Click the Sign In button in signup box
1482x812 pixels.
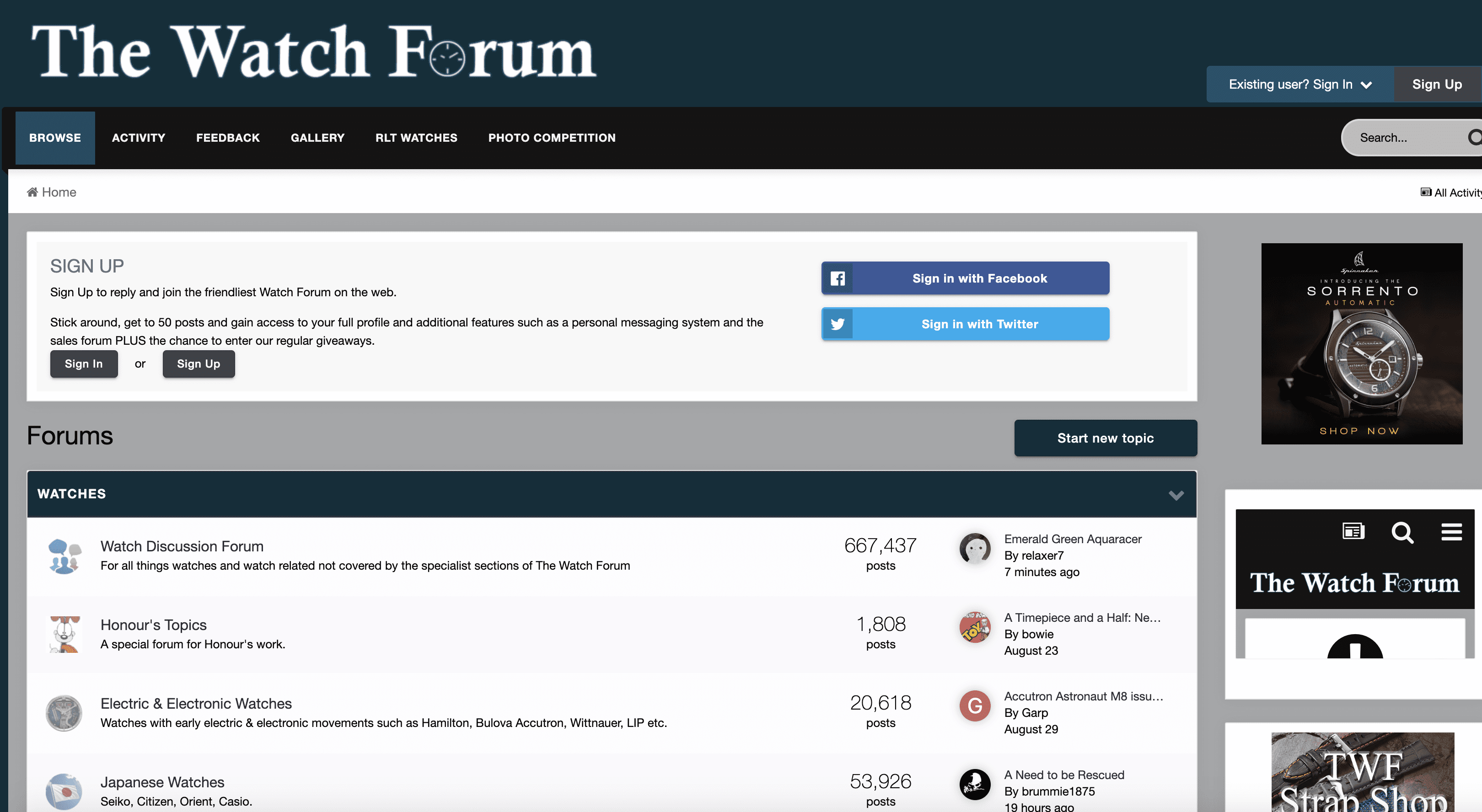(x=83, y=364)
